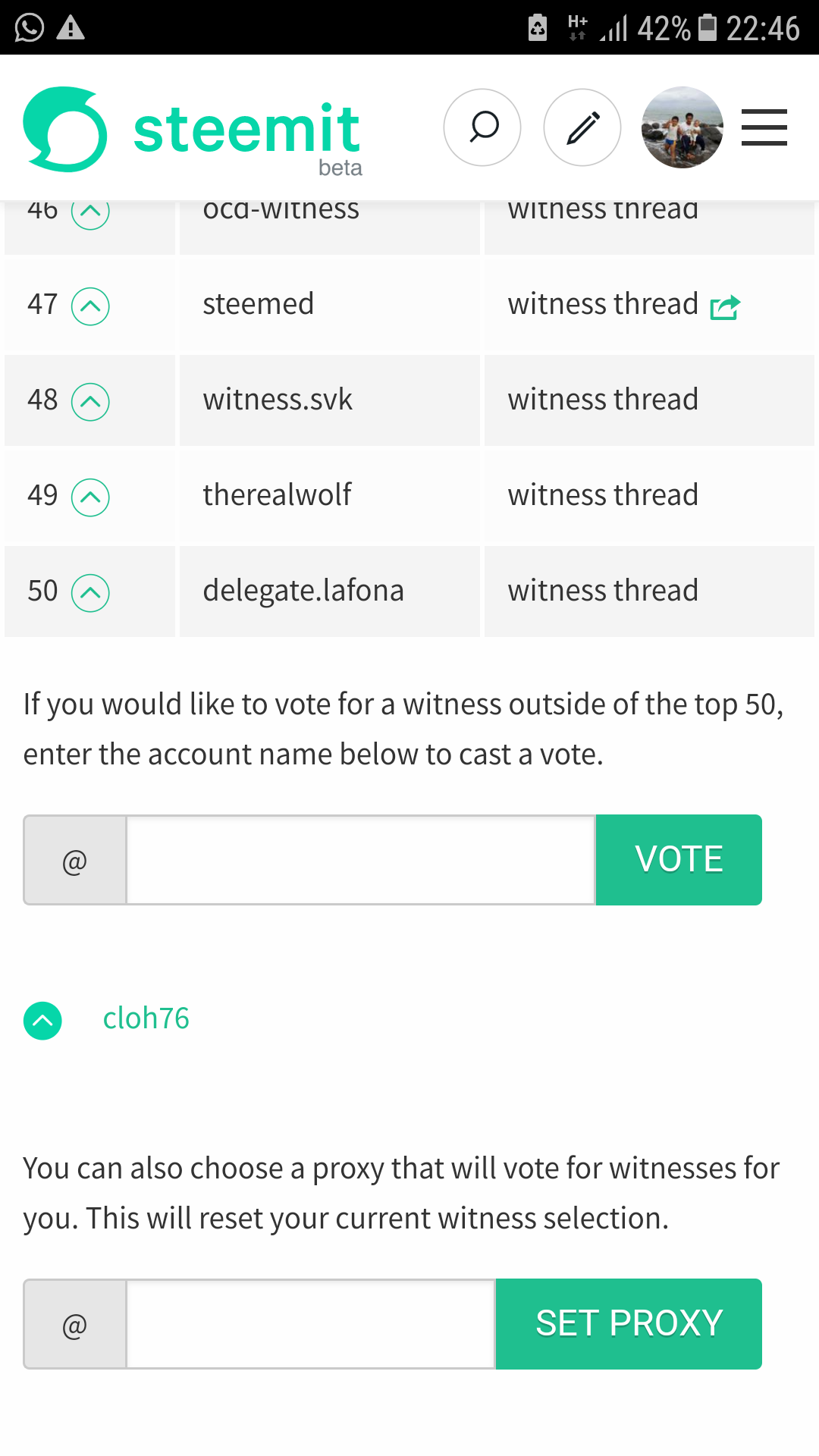Click the SET PROXY button
The height and width of the screenshot is (1456, 819).
[629, 1324]
